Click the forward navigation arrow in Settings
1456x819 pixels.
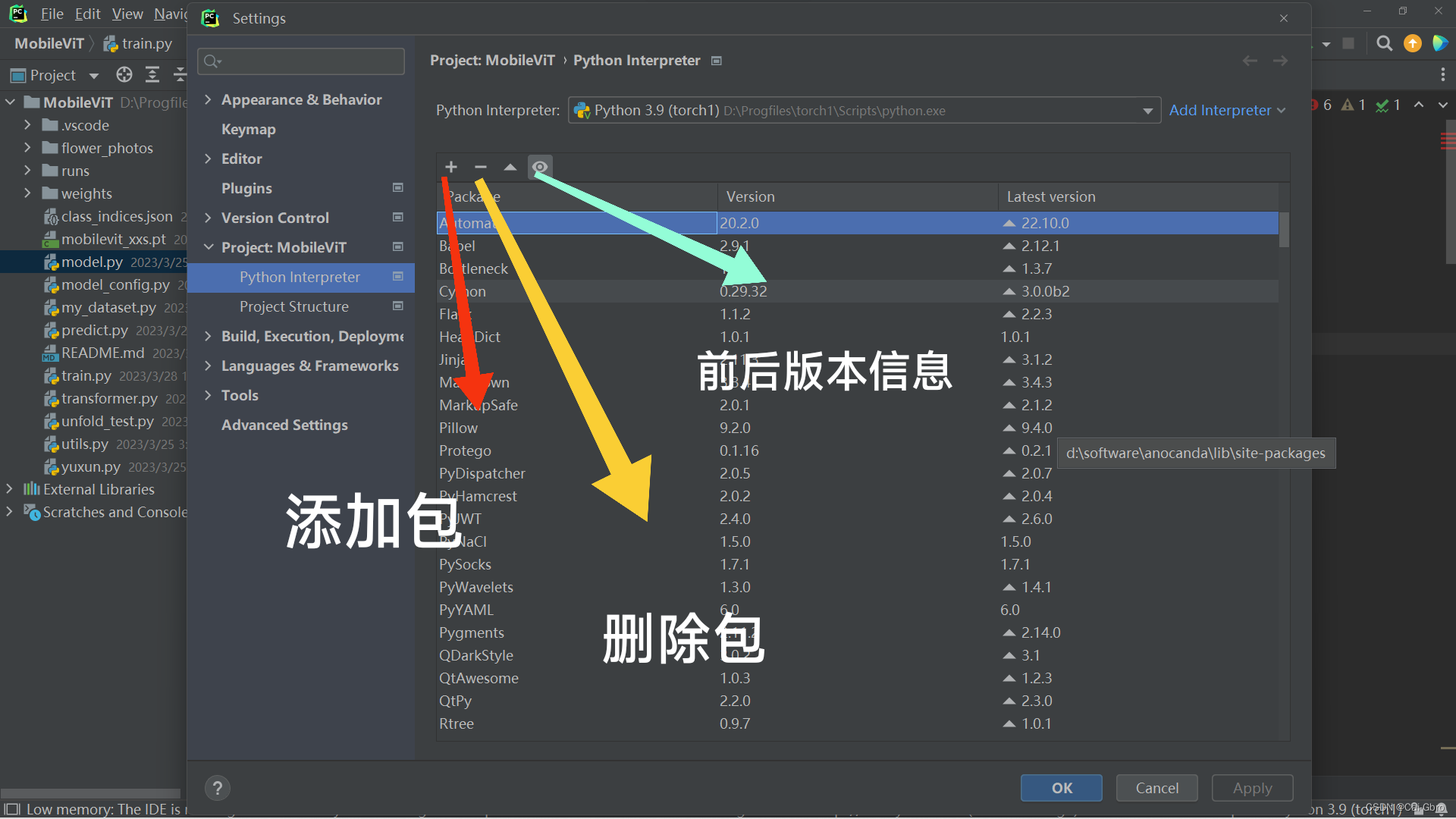1281,61
